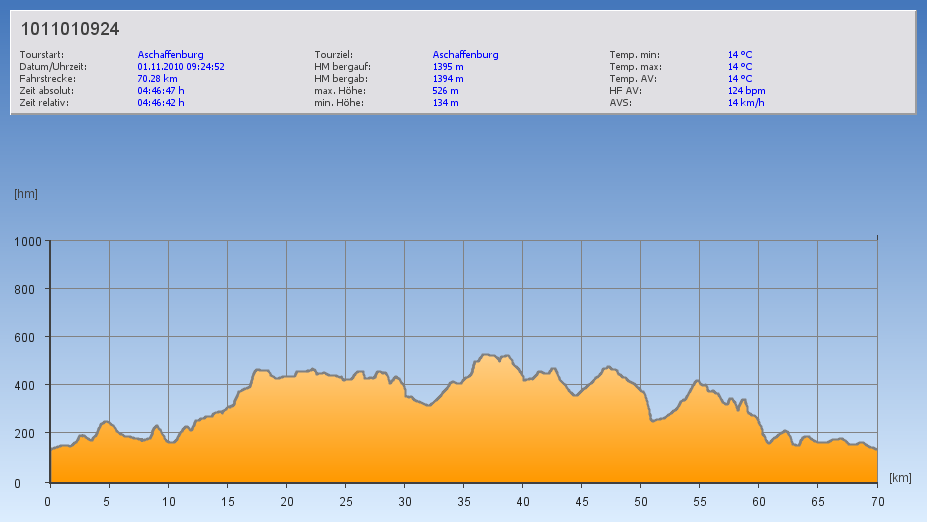Viewport: 927px width, 522px height.
Task: Click the [km] horizontal axis unit label
Action: [899, 478]
